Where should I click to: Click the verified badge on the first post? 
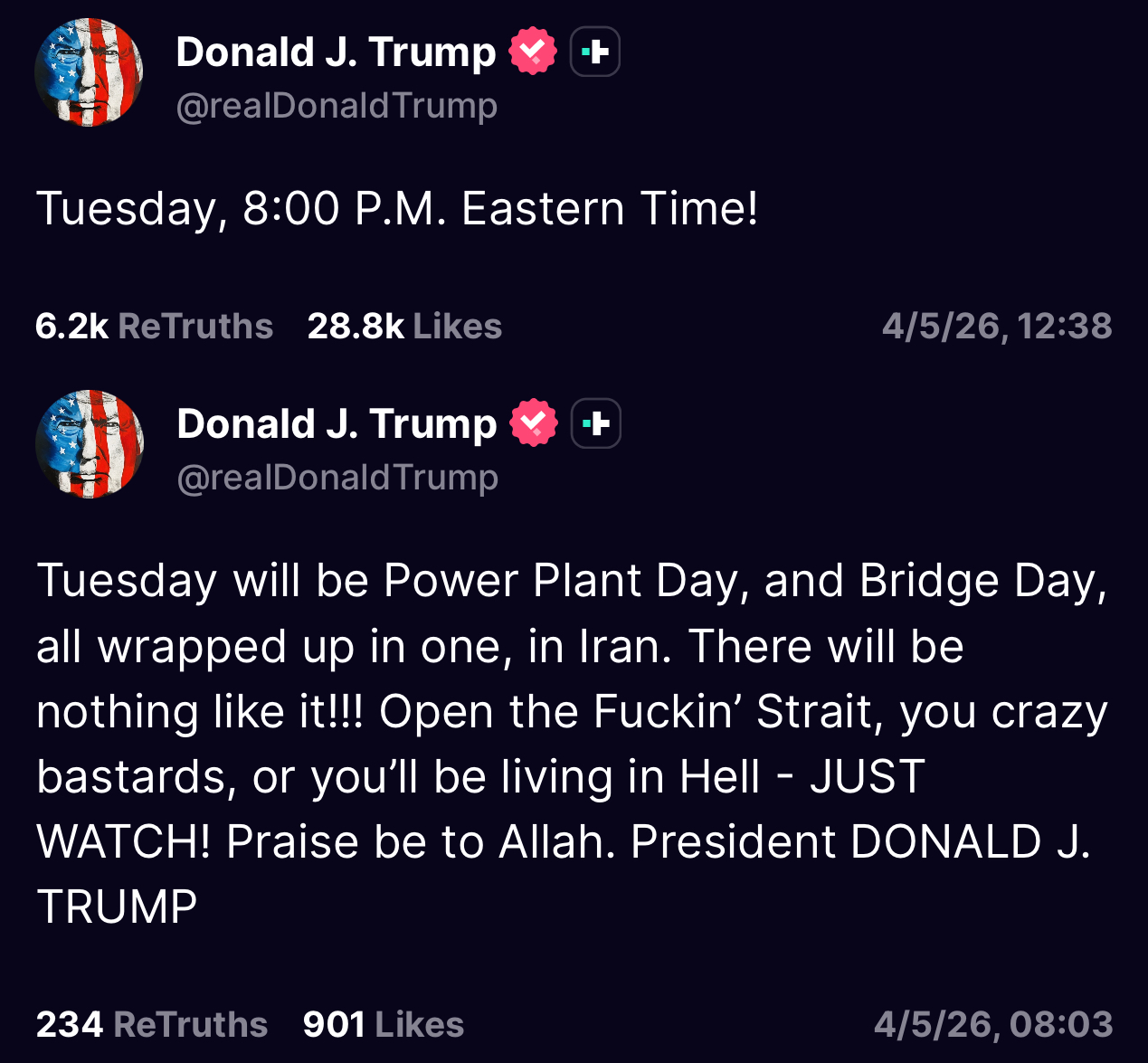(533, 52)
